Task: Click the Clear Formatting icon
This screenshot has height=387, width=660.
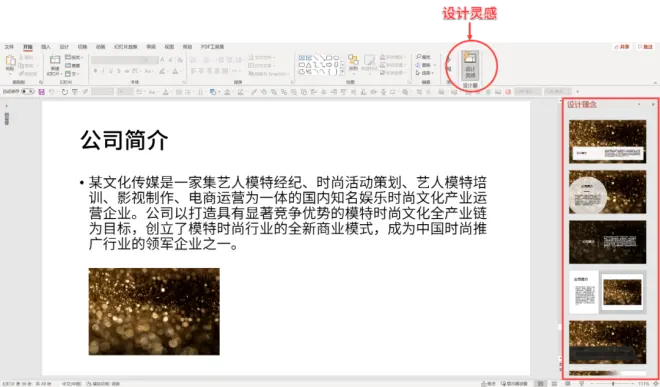Action: point(180,60)
